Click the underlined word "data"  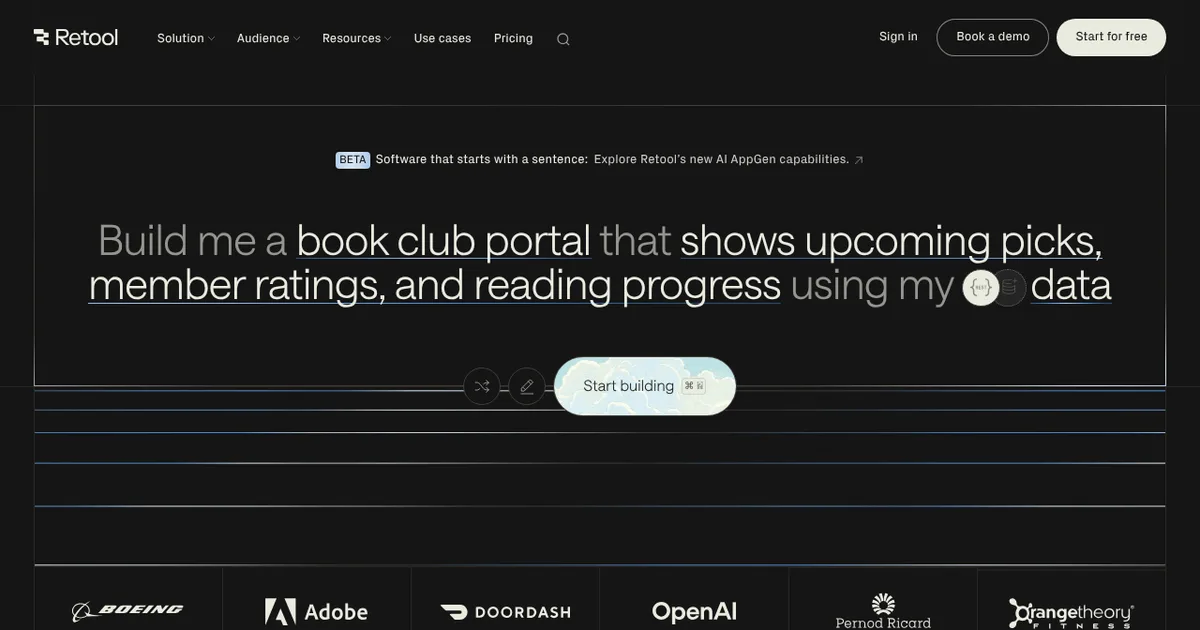pyautogui.click(x=1071, y=285)
